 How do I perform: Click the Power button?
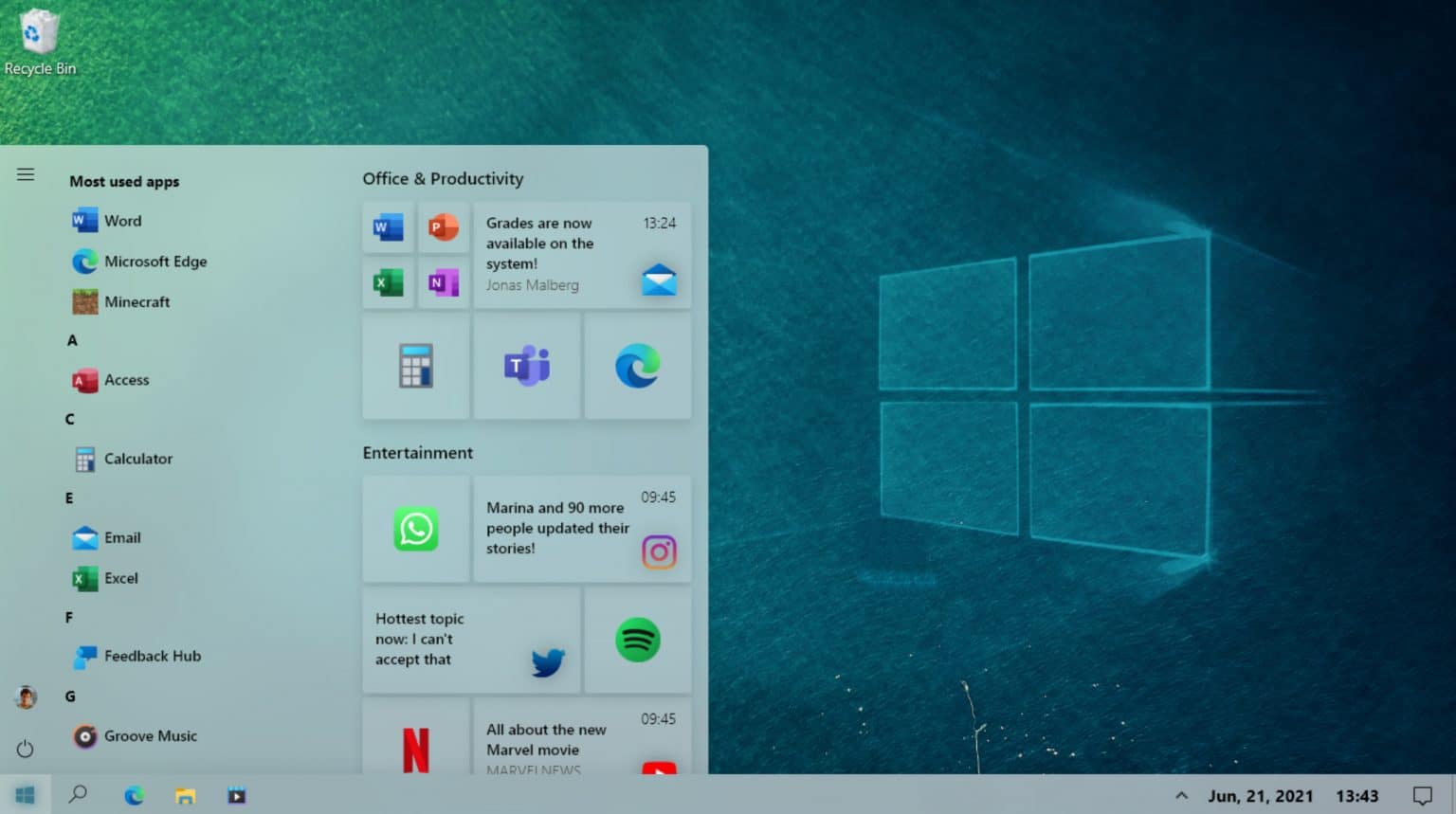[x=25, y=749]
